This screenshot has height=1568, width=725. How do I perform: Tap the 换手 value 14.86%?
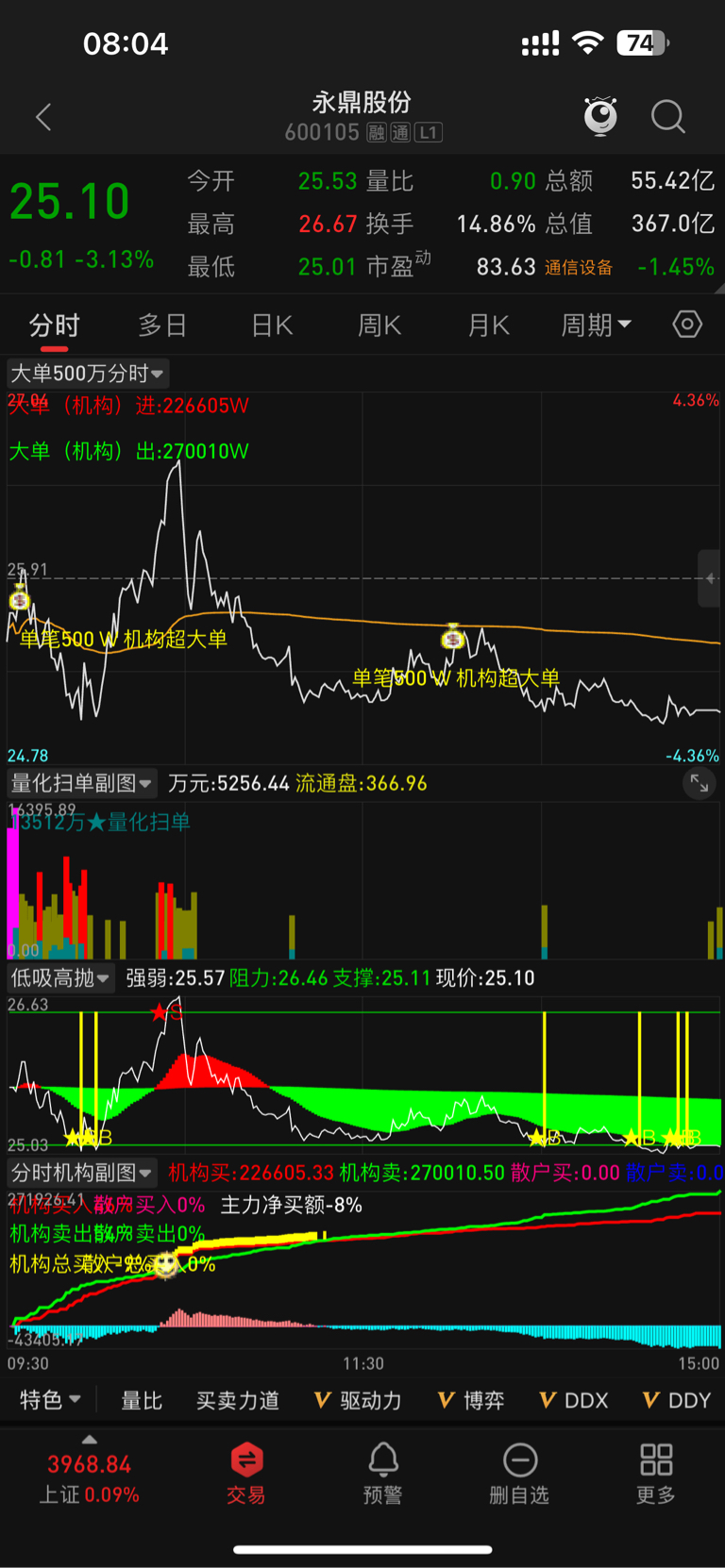pyautogui.click(x=497, y=224)
